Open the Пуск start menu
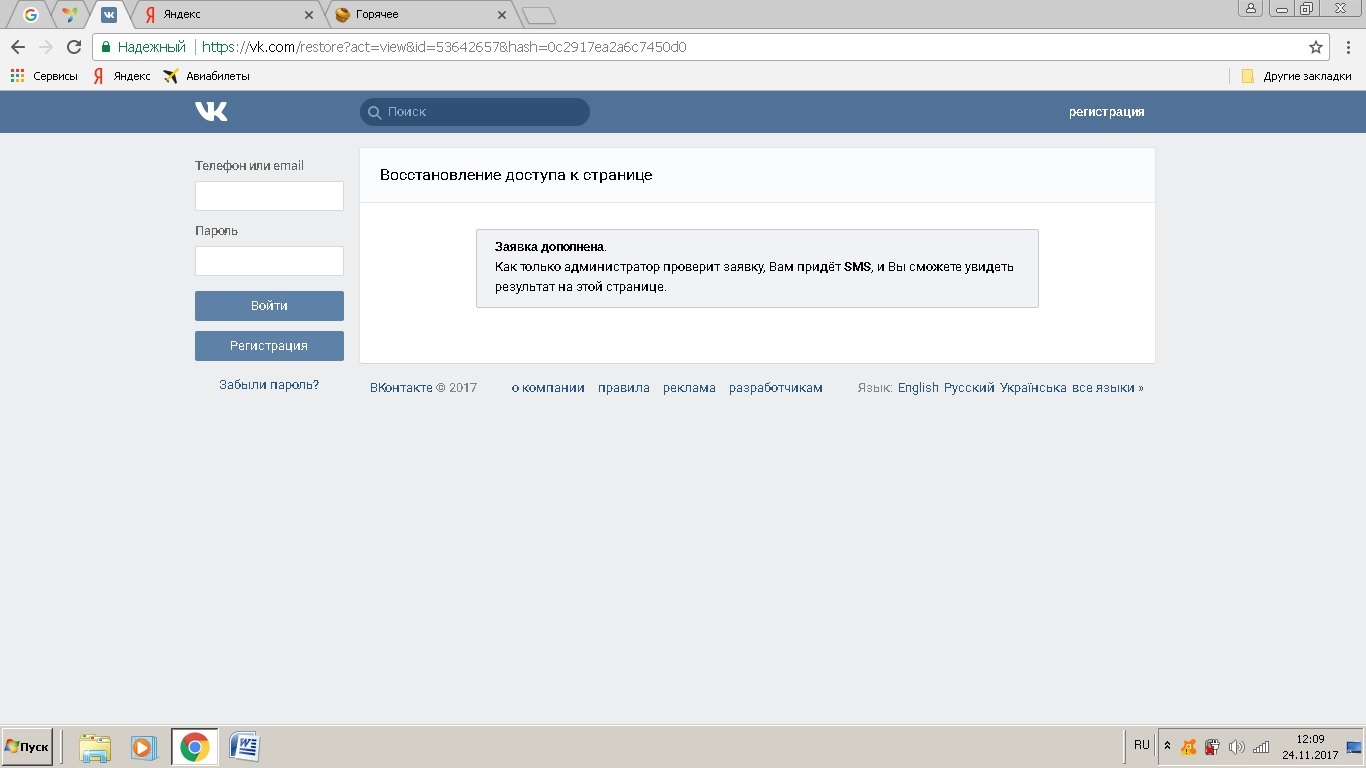The image size is (1366, 768). coord(27,747)
